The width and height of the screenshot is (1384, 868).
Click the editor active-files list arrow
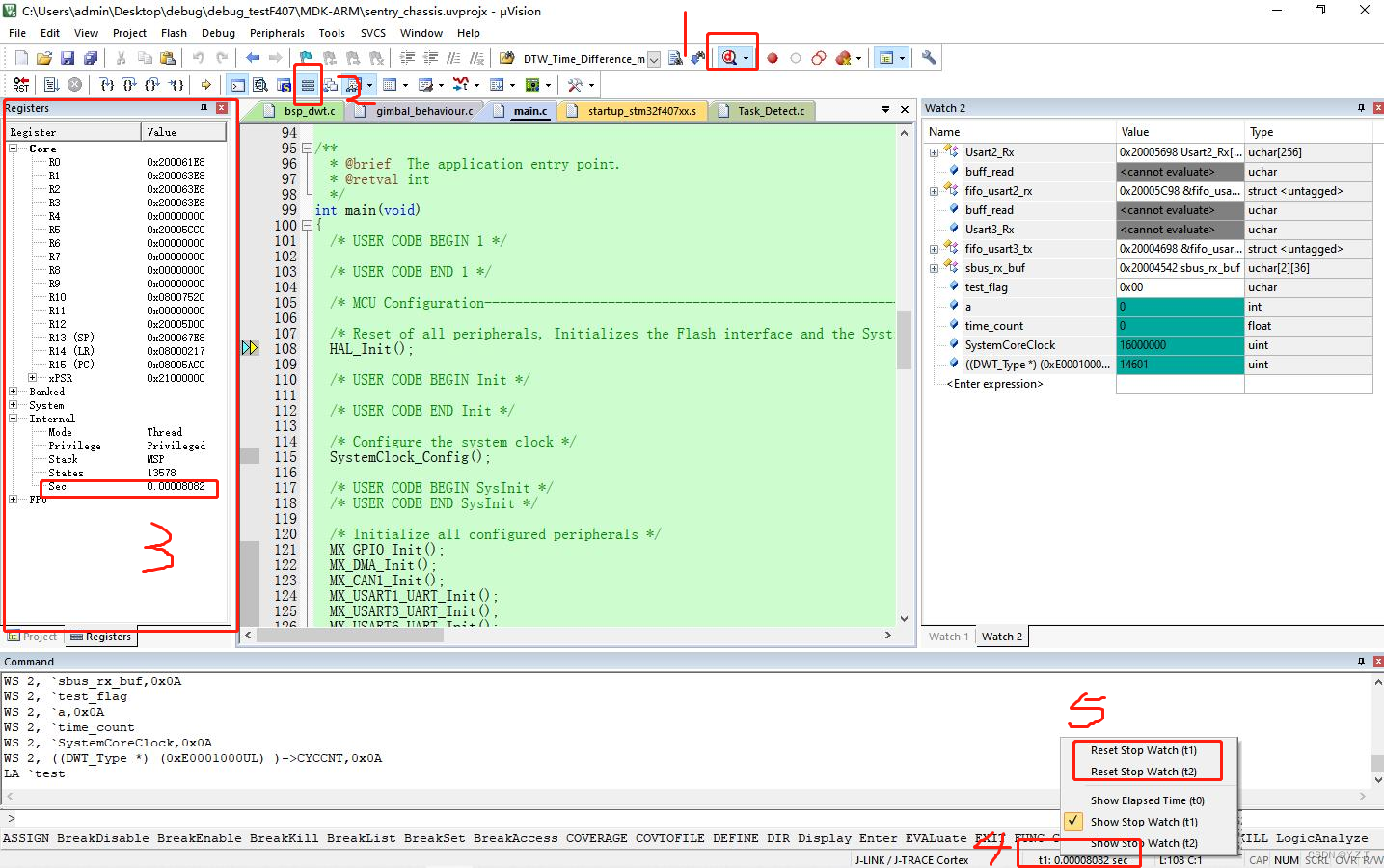click(885, 110)
